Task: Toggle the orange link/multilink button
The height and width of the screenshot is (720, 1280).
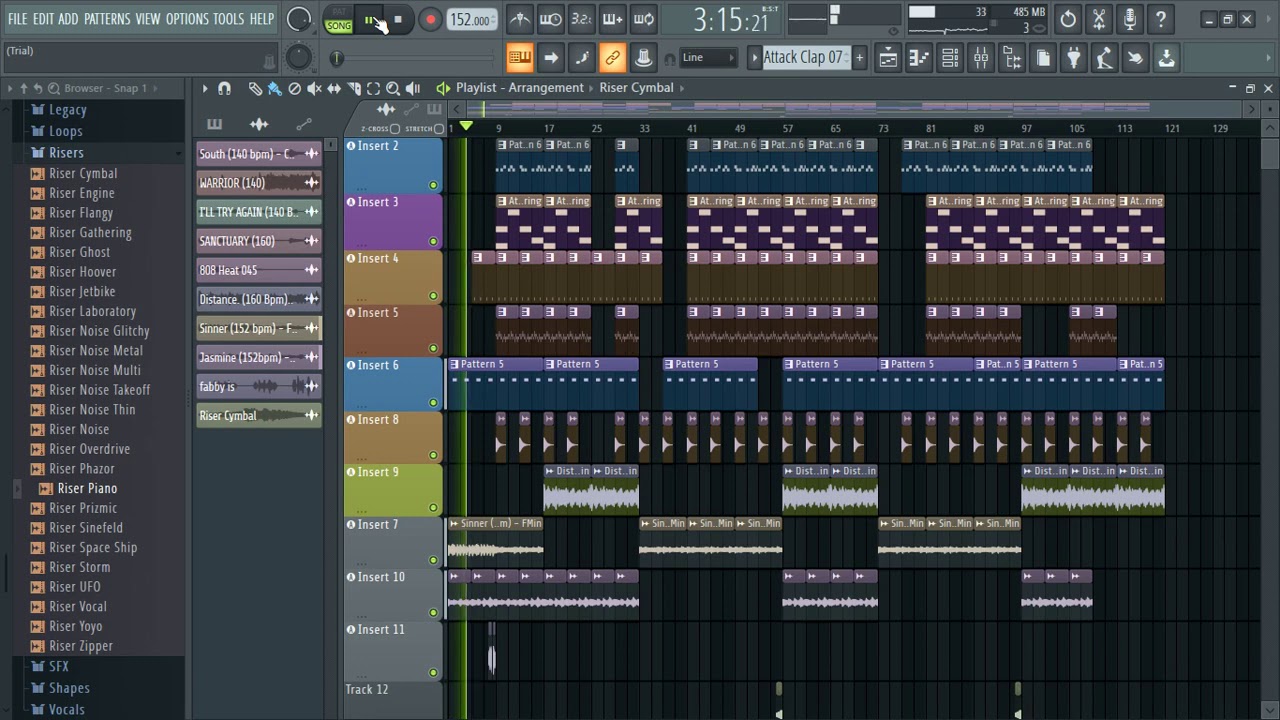Action: coord(612,58)
